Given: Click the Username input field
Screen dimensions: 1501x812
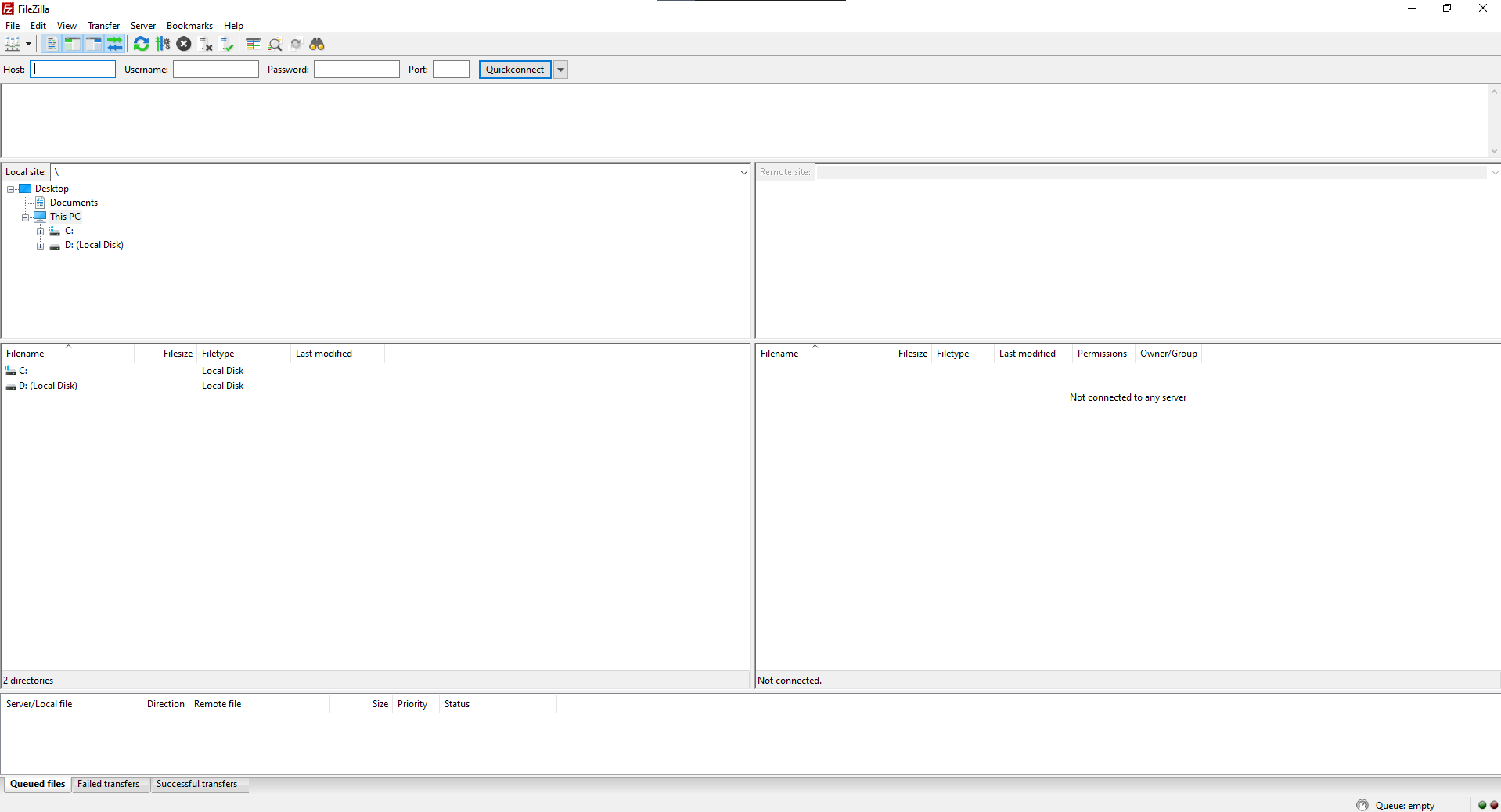Looking at the screenshot, I should point(216,70).
